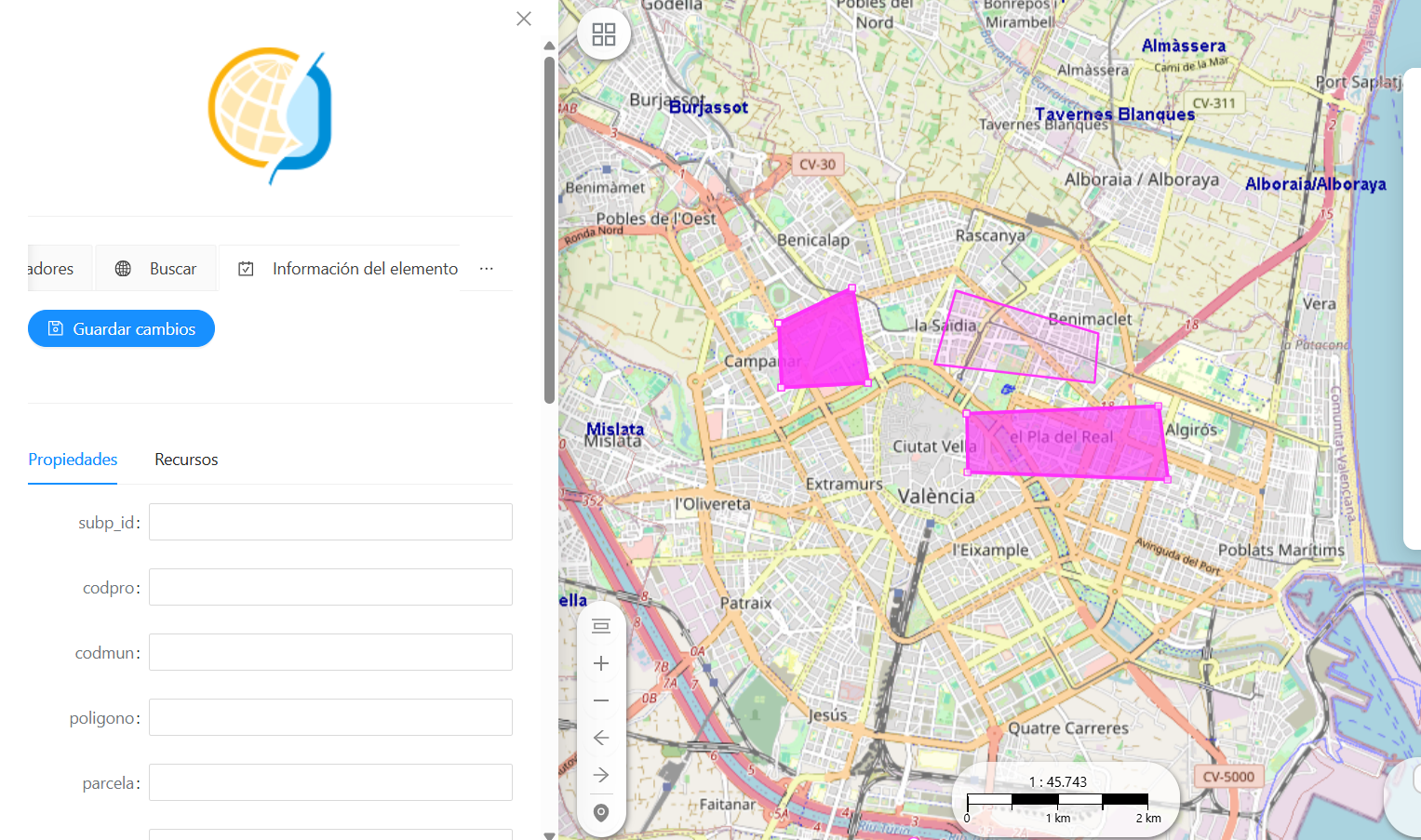The image size is (1421, 840).
Task: Go to previous map extent arrow
Action: point(601,738)
